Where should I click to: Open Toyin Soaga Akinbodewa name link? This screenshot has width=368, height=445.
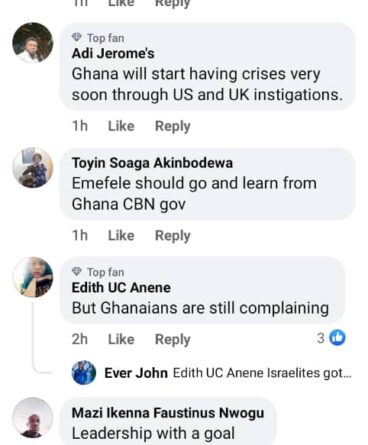tap(152, 163)
